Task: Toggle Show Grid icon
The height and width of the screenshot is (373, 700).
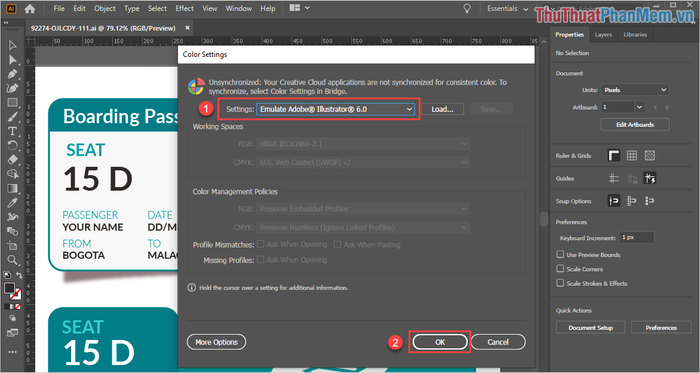Action: [632, 155]
